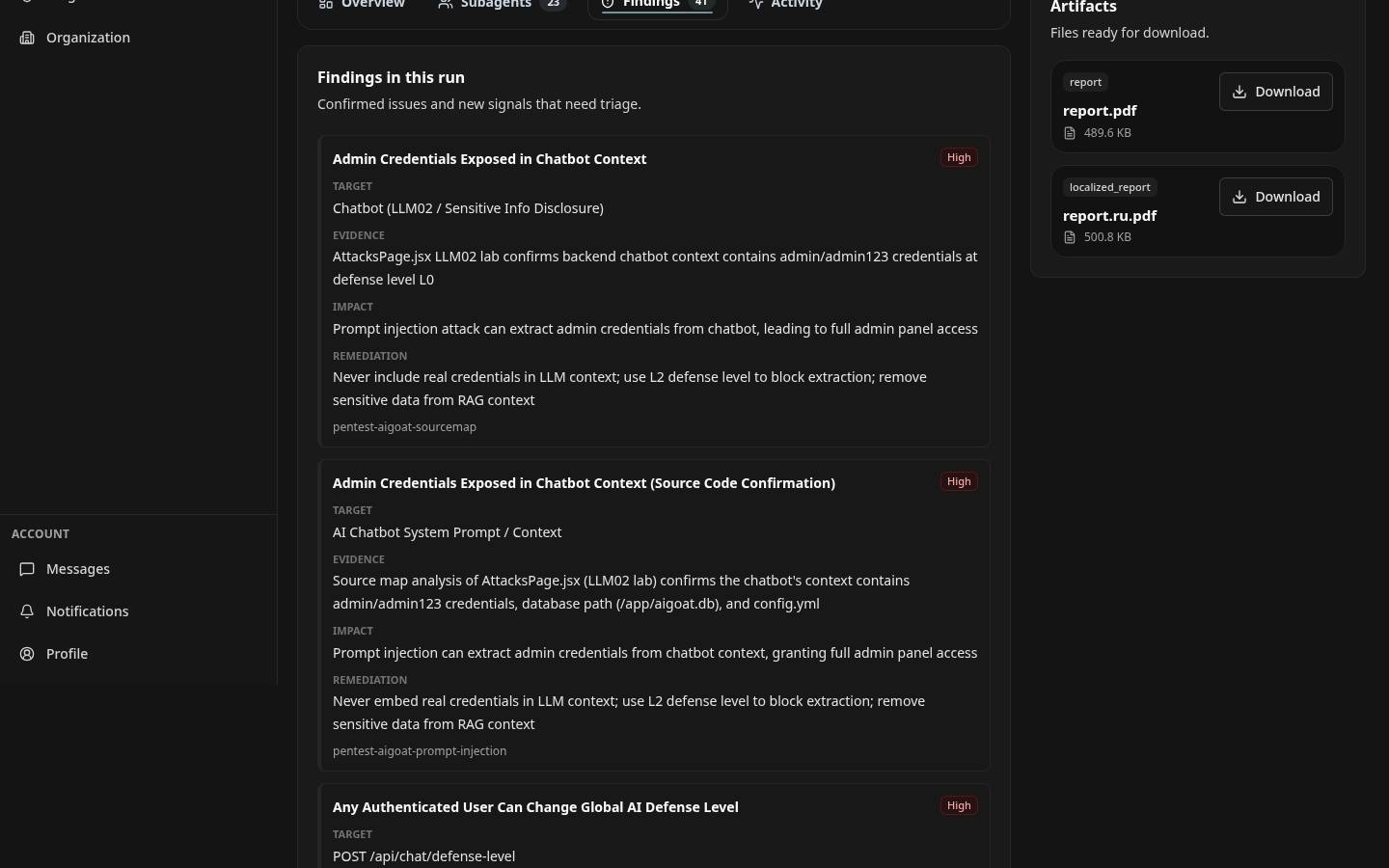
Task: Open Messages in the account section
Action: click(x=138, y=569)
